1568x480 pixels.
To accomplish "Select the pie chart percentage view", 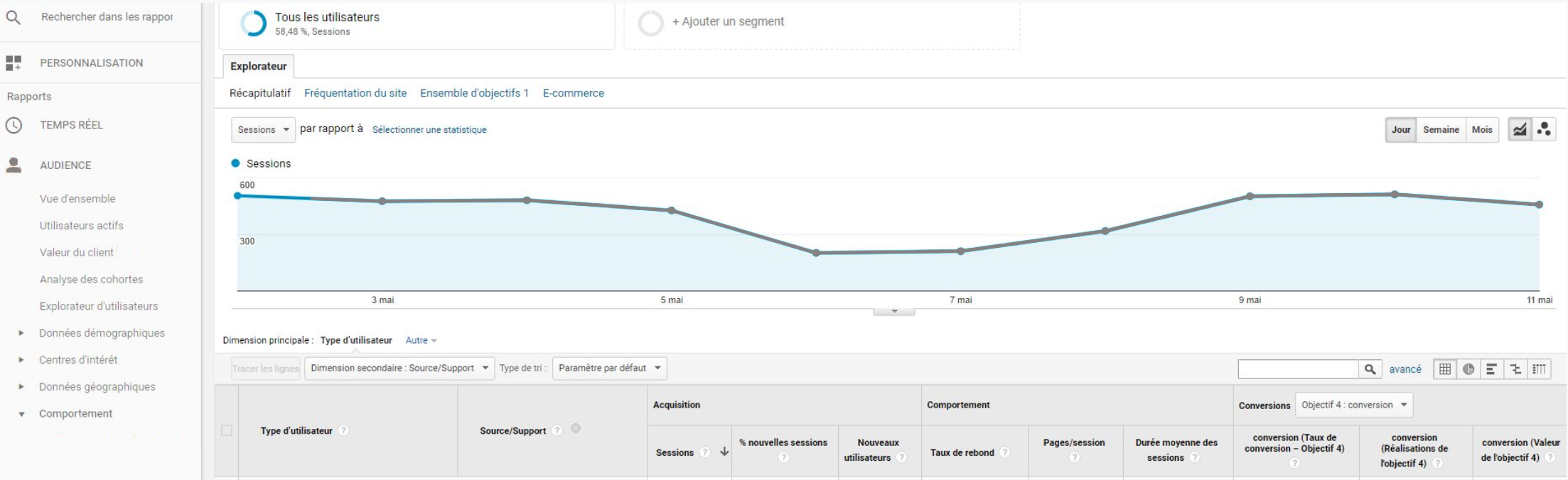I will [1468, 369].
